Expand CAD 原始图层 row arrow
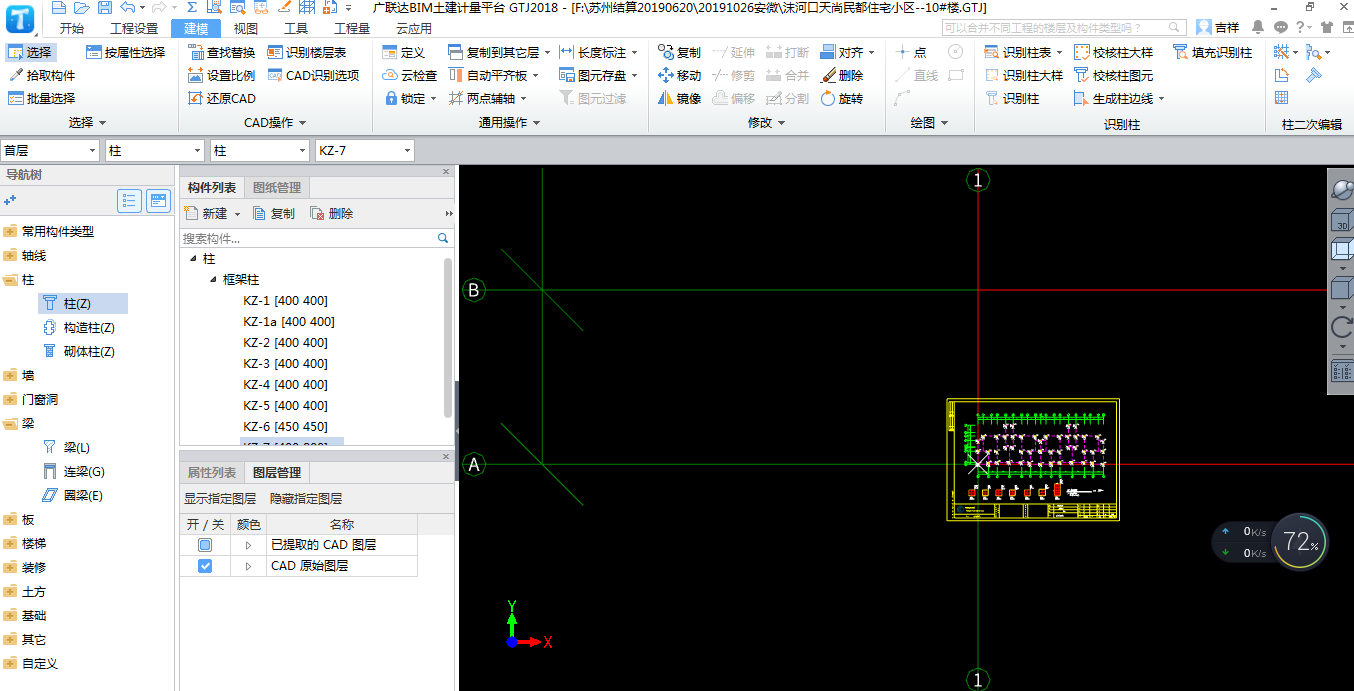This screenshot has width=1354, height=691. [x=248, y=566]
